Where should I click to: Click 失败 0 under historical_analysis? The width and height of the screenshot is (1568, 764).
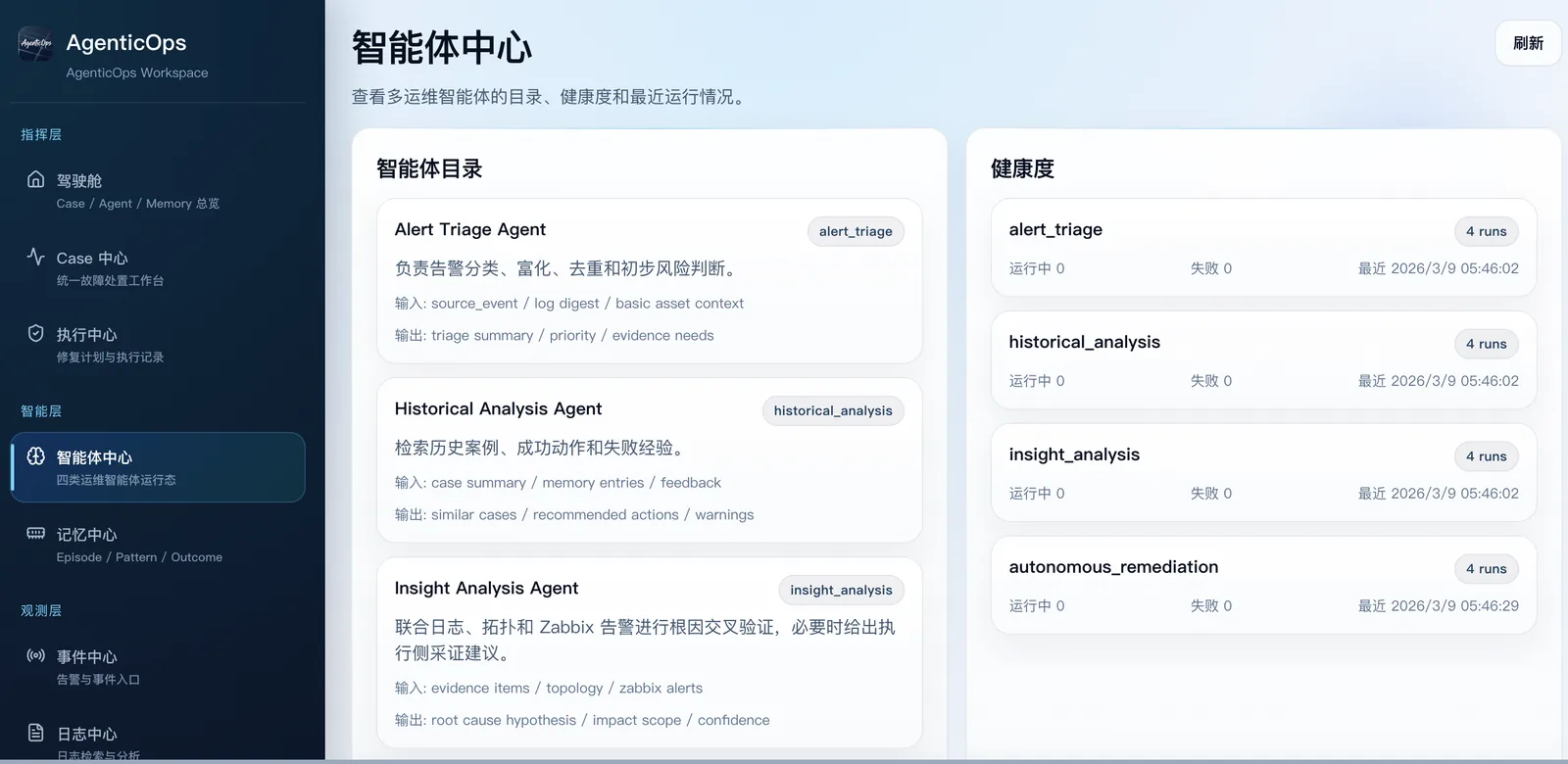coord(1211,381)
